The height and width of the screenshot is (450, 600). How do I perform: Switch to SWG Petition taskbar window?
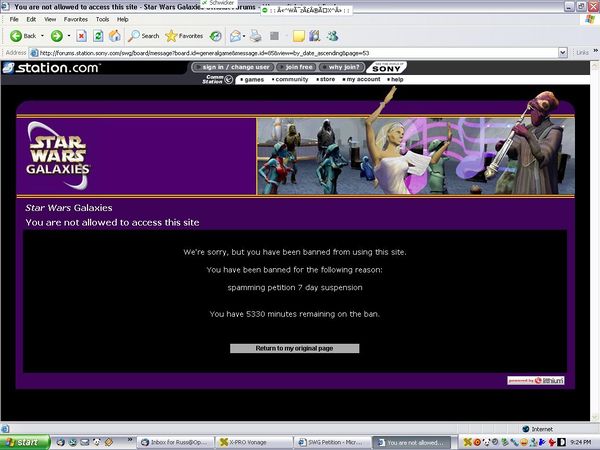(x=329, y=442)
